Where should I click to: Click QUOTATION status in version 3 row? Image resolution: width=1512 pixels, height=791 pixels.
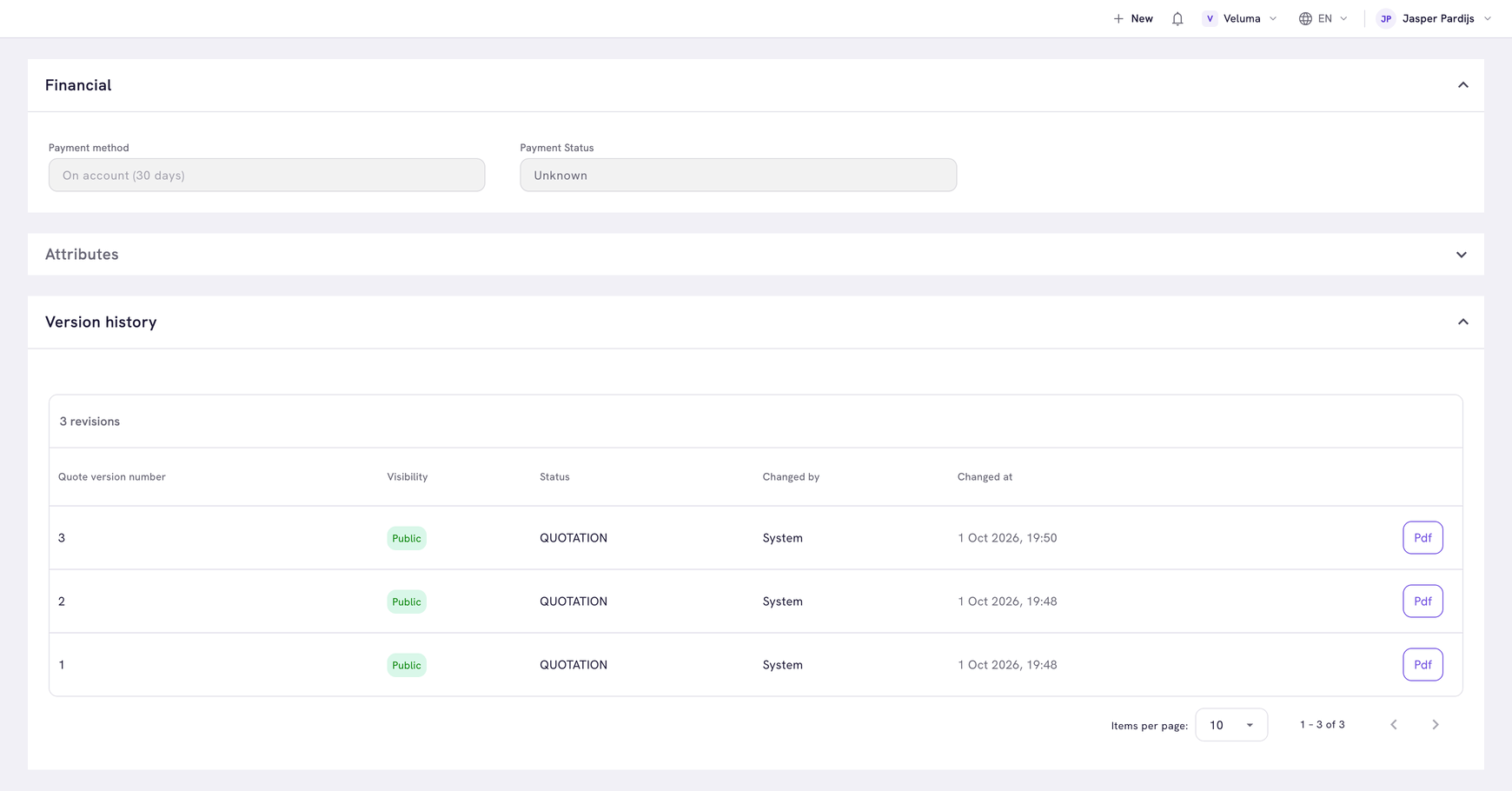574,538
